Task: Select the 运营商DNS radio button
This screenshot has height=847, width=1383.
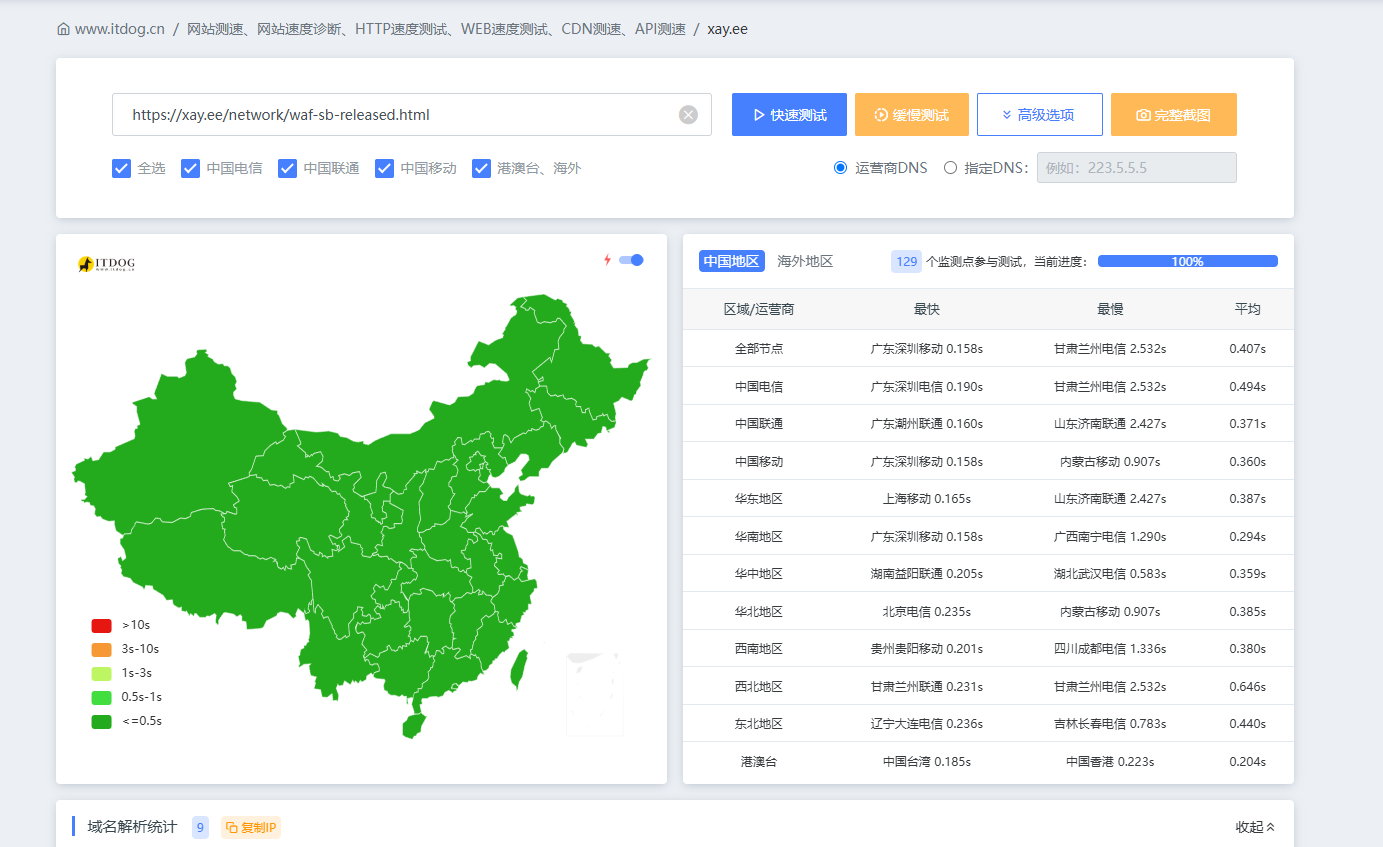Action: click(x=840, y=168)
